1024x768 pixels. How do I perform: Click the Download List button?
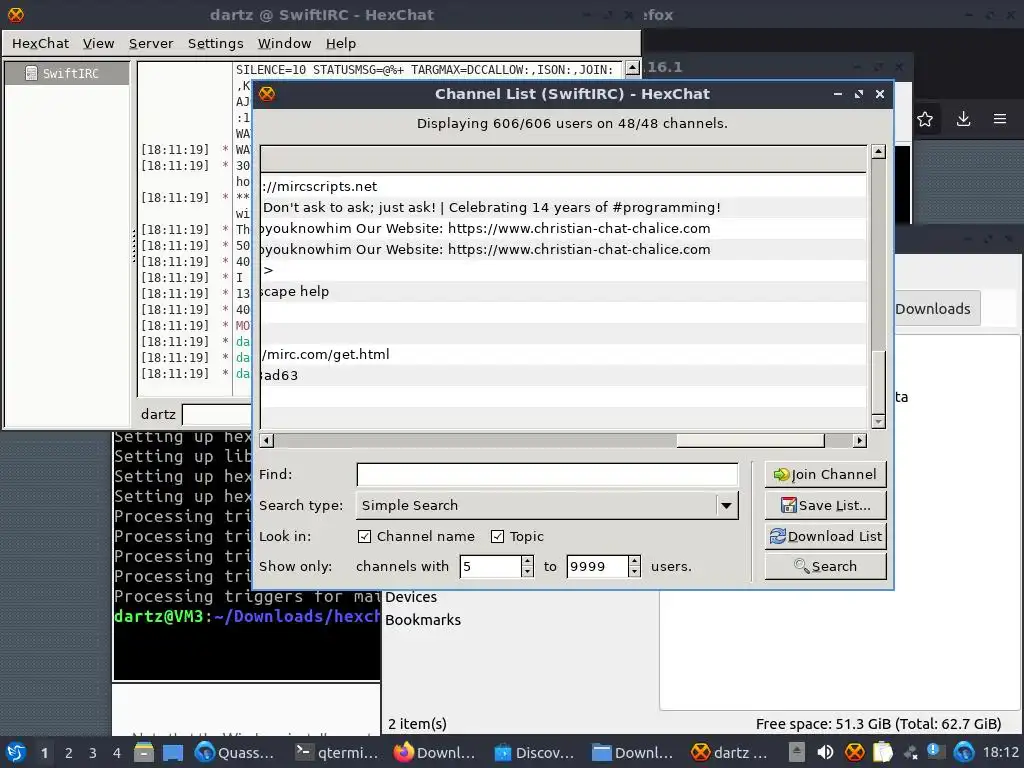pos(825,536)
